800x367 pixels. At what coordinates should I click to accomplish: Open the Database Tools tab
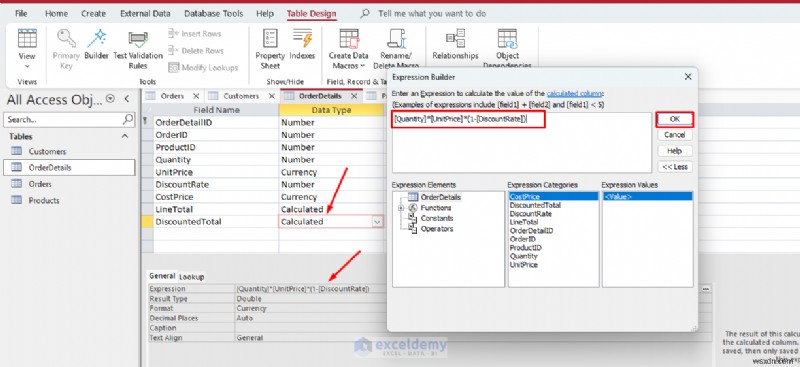click(x=214, y=14)
